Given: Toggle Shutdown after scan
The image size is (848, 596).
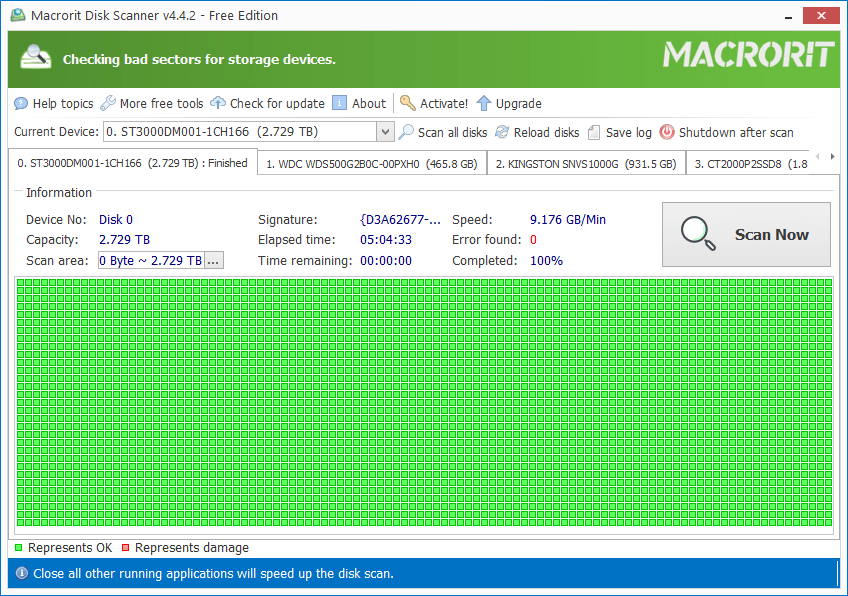Looking at the screenshot, I should point(736,133).
